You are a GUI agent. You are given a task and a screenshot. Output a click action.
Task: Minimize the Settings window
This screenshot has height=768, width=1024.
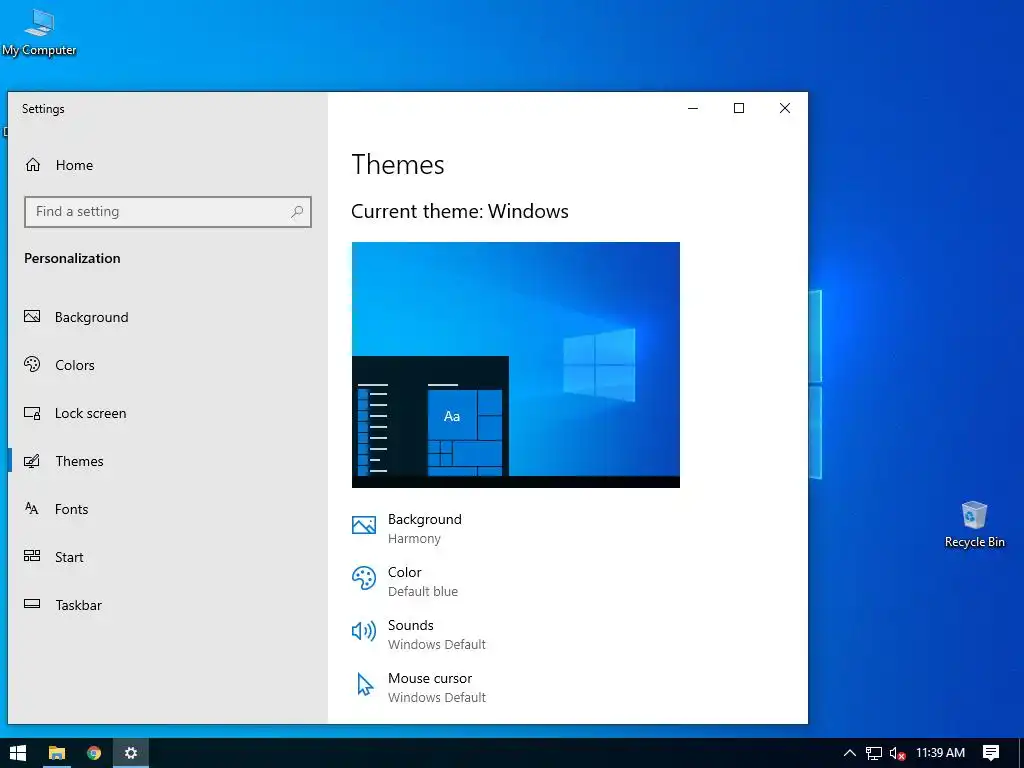coord(693,108)
